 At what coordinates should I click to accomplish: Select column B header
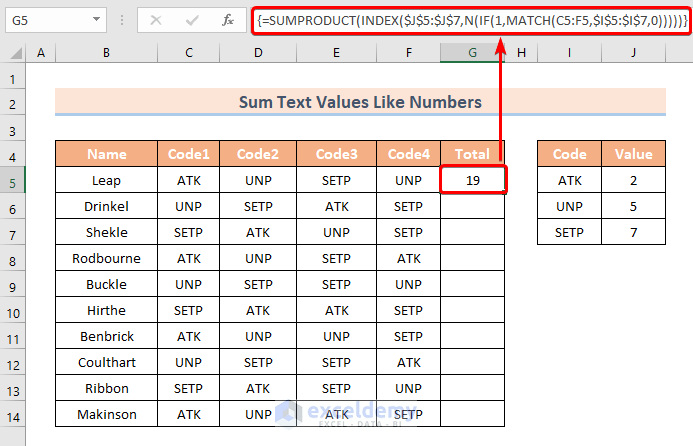[107, 54]
